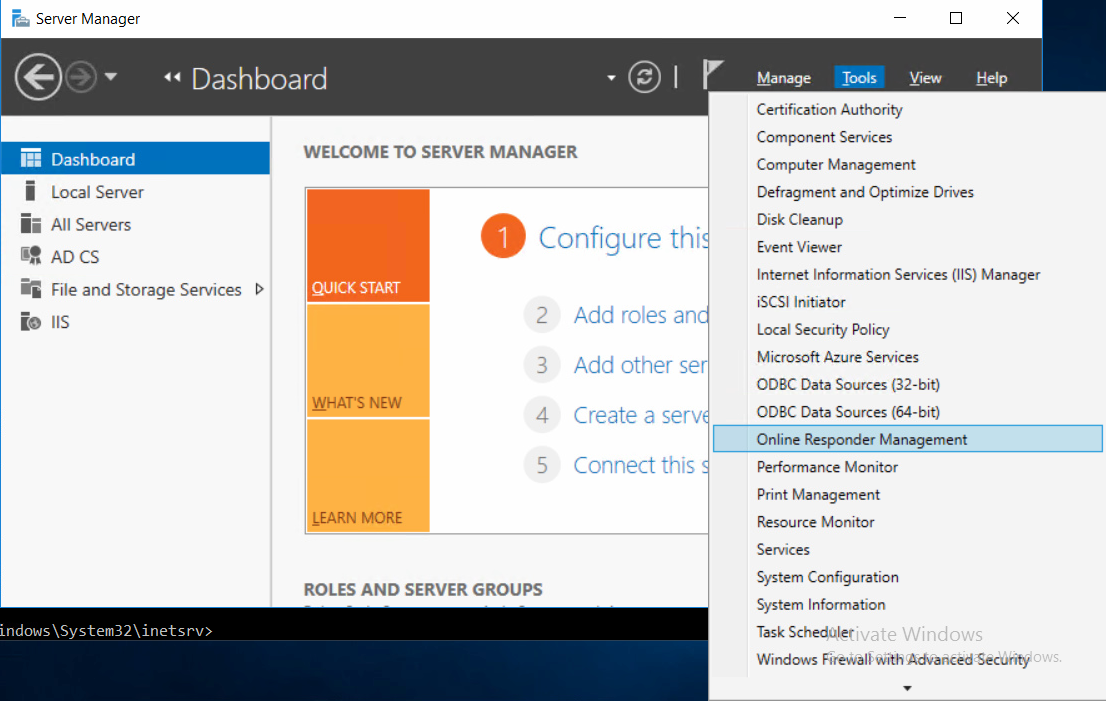Viewport: 1106px width, 701px height.
Task: Select Component Services from Tools menu
Action: (824, 137)
